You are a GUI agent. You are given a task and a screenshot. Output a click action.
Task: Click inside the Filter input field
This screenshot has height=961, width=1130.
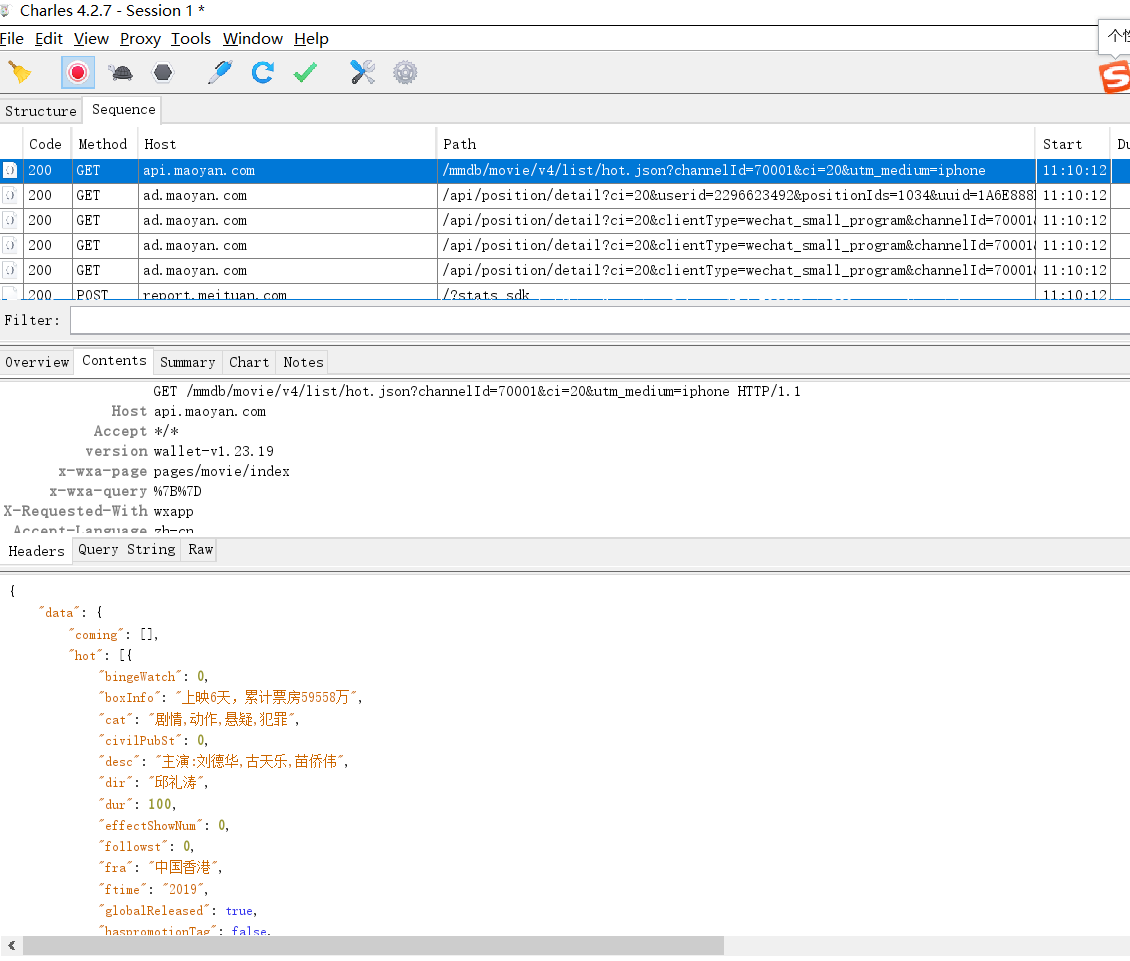[600, 320]
